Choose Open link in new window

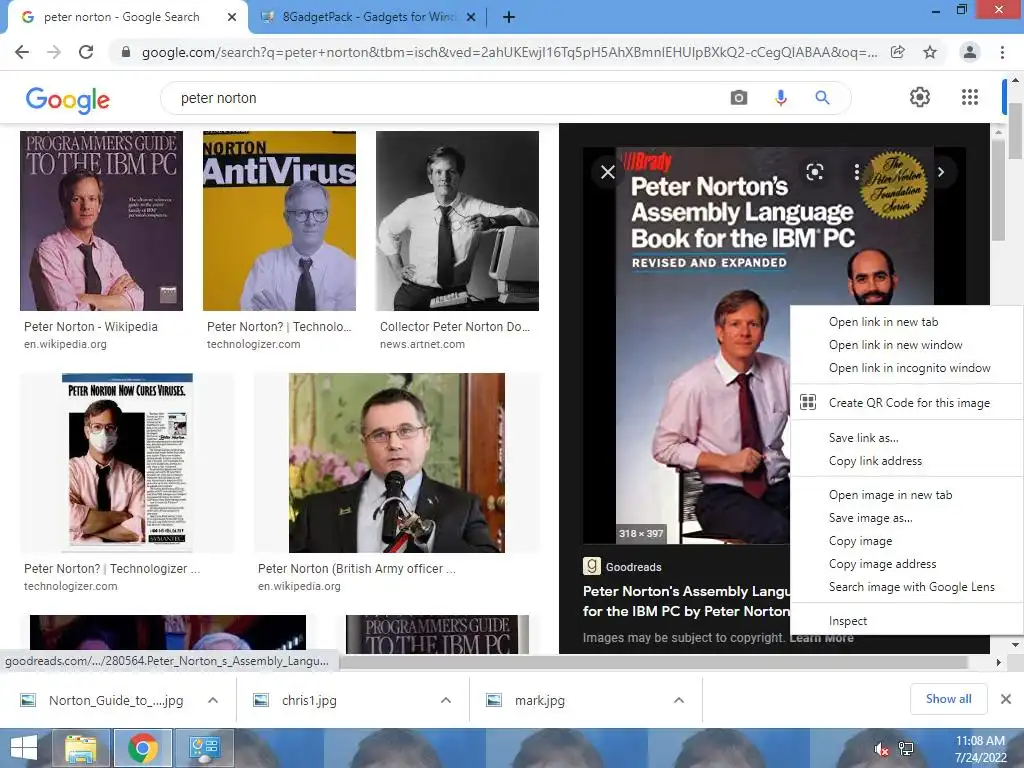click(x=906, y=345)
